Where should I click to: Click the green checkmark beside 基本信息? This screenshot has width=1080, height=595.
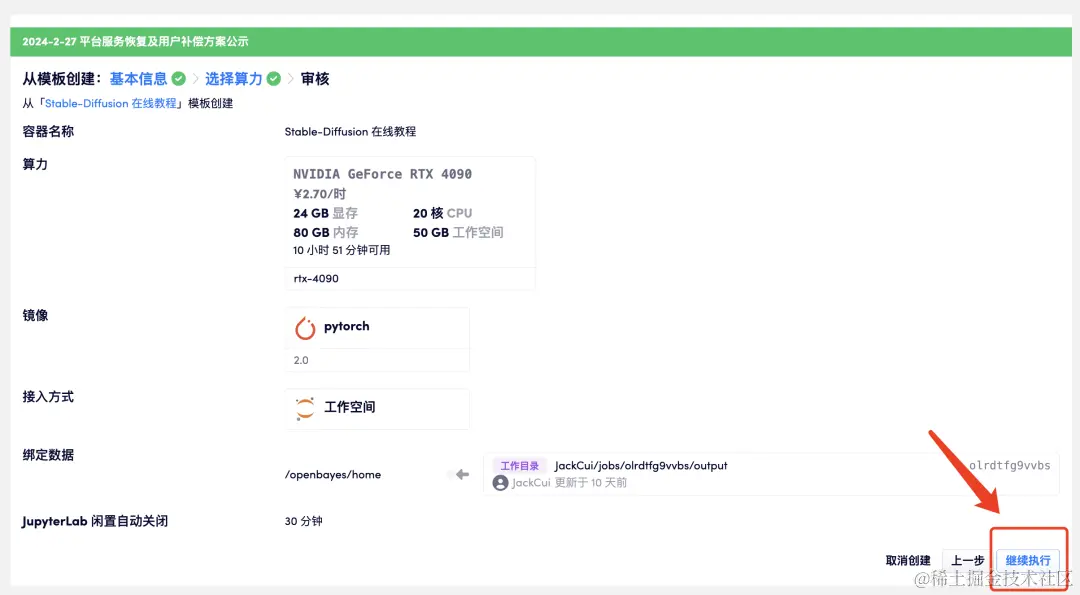176,78
